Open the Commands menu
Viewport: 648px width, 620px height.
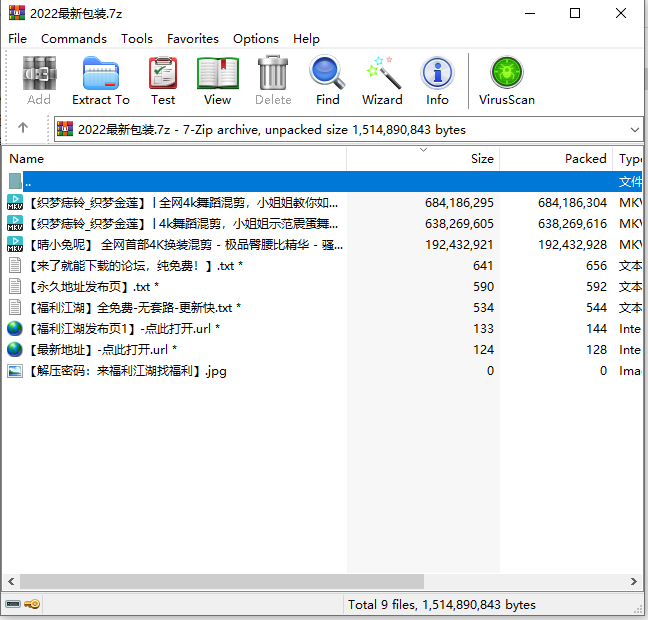coord(73,38)
